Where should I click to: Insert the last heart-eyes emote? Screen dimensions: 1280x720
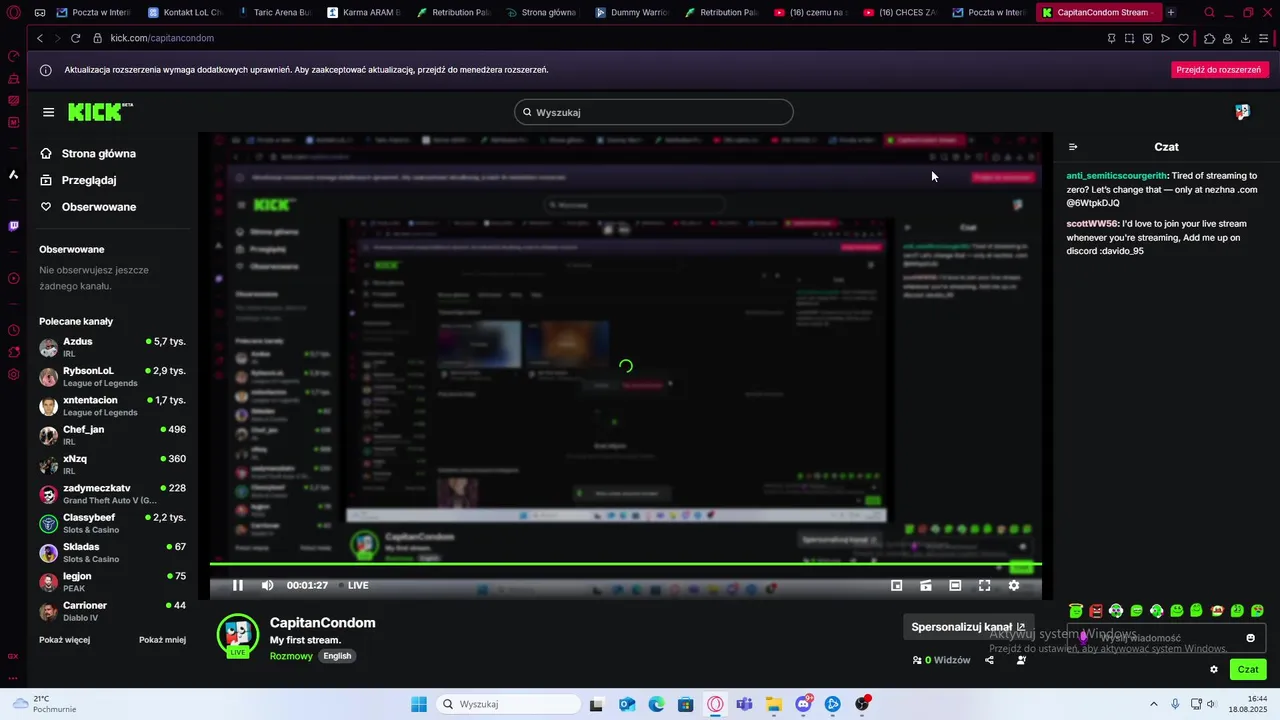pos(1257,610)
